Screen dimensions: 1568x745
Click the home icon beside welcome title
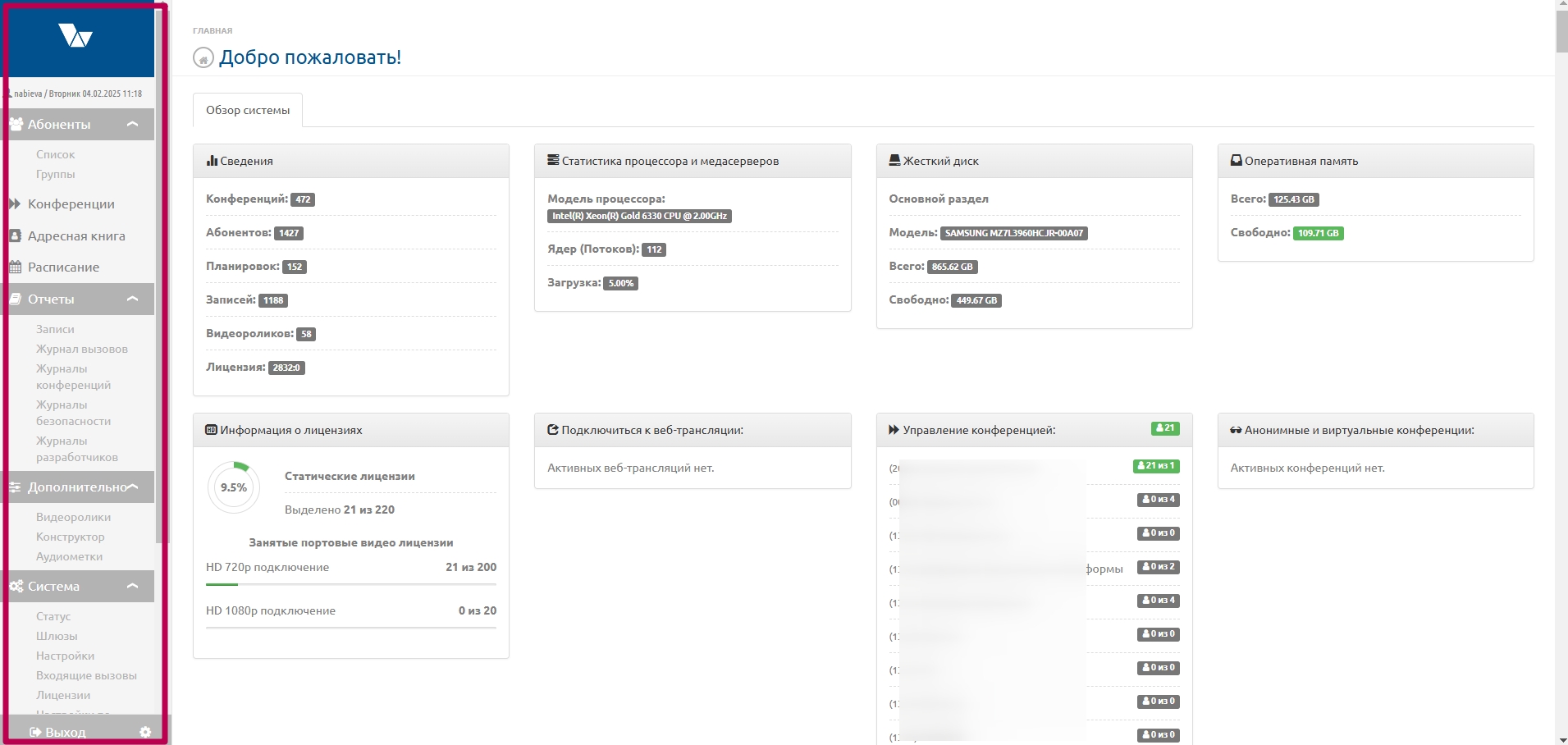[203, 58]
